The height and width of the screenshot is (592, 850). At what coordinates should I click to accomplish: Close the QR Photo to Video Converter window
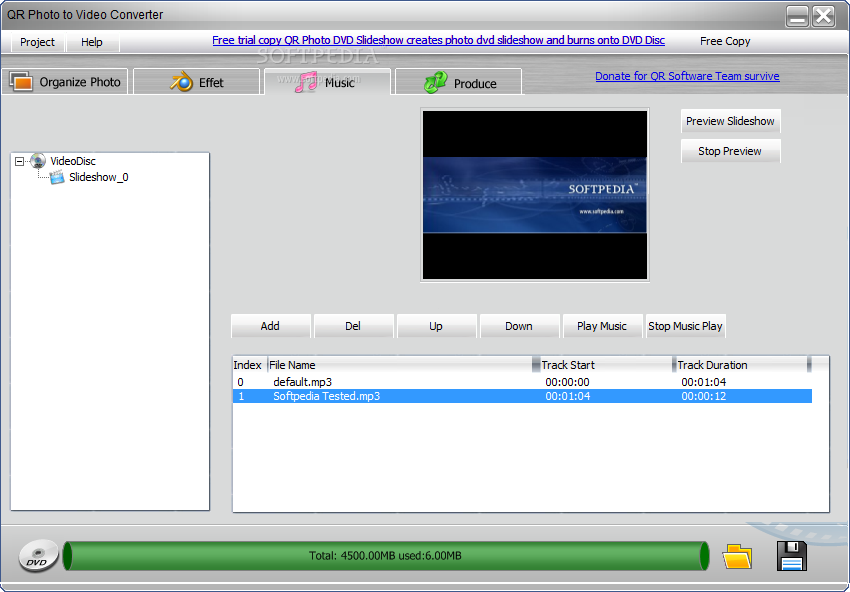click(823, 16)
